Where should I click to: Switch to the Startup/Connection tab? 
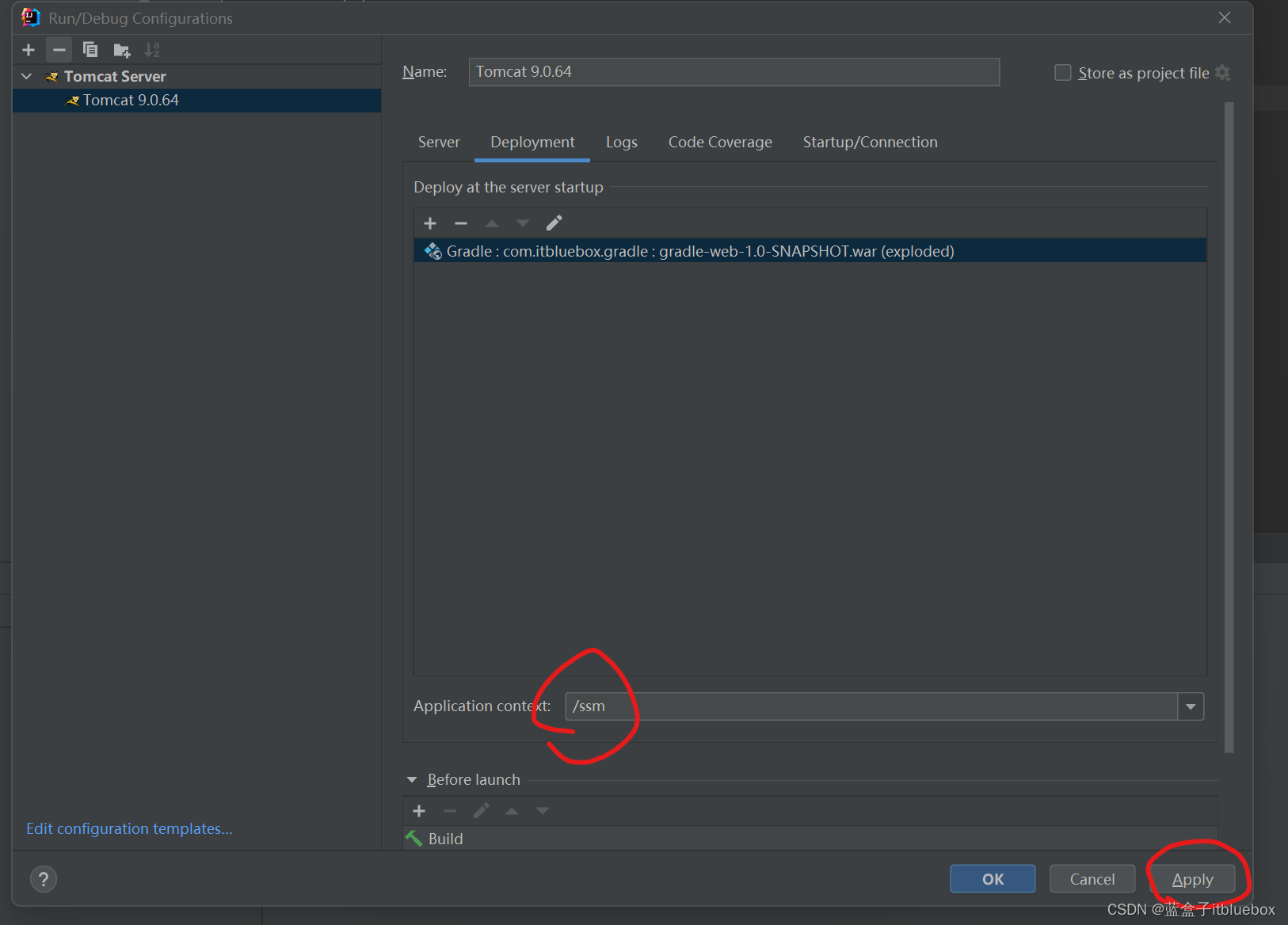pyautogui.click(x=870, y=143)
